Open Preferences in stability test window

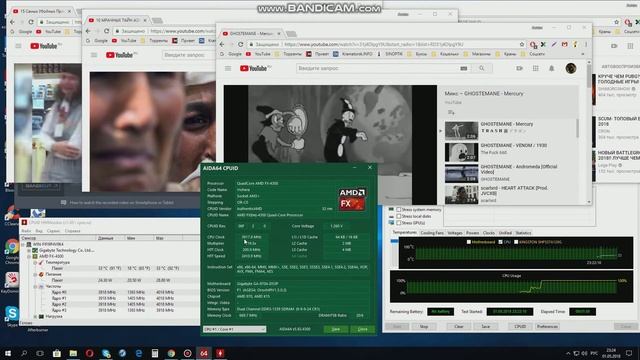(547, 327)
